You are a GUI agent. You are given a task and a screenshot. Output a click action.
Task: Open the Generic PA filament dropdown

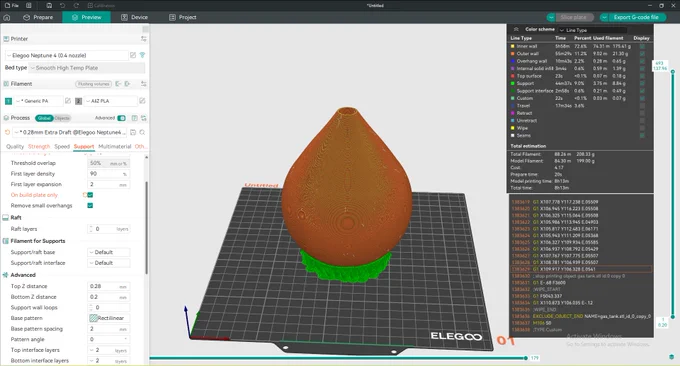coord(39,101)
